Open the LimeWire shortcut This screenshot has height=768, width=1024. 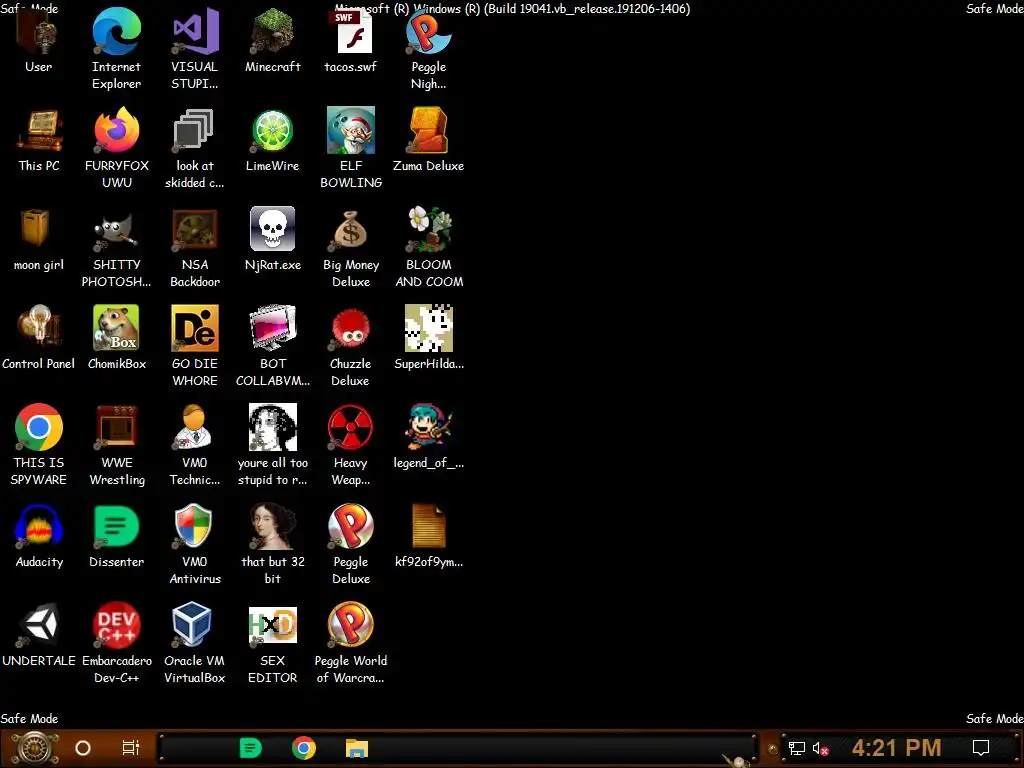point(272,131)
